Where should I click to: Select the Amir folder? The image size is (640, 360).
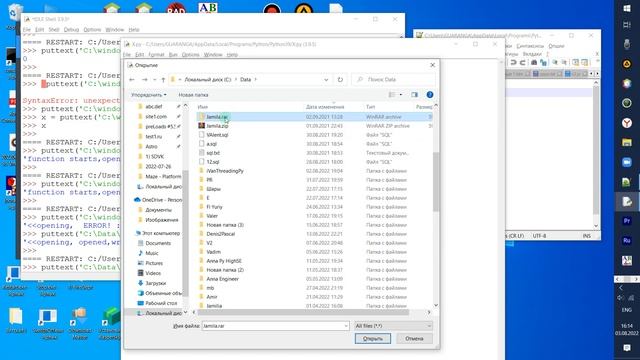click(211, 297)
